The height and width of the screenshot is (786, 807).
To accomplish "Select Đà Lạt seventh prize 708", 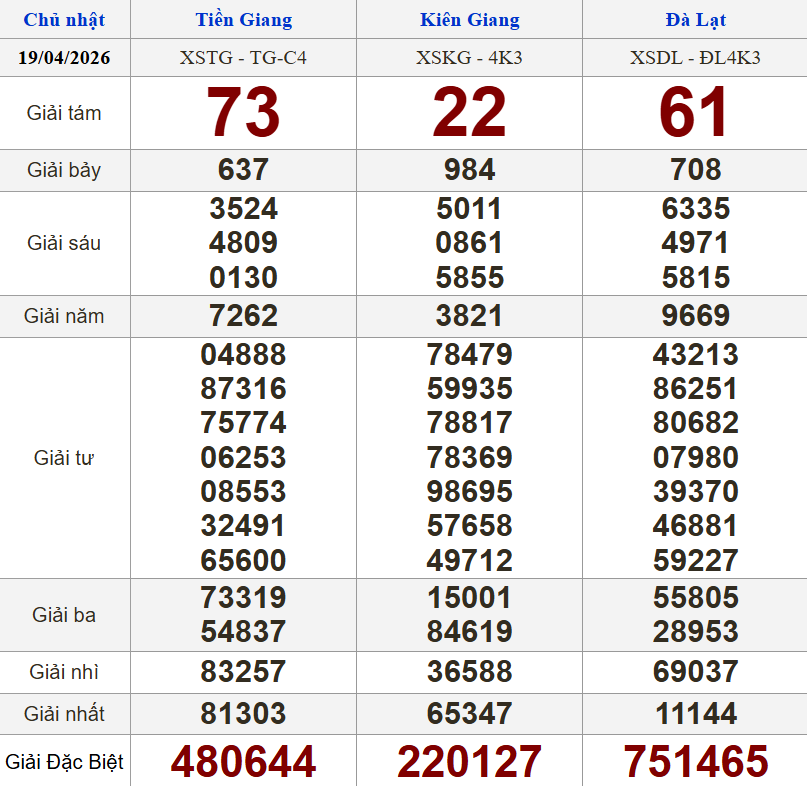I will click(695, 170).
